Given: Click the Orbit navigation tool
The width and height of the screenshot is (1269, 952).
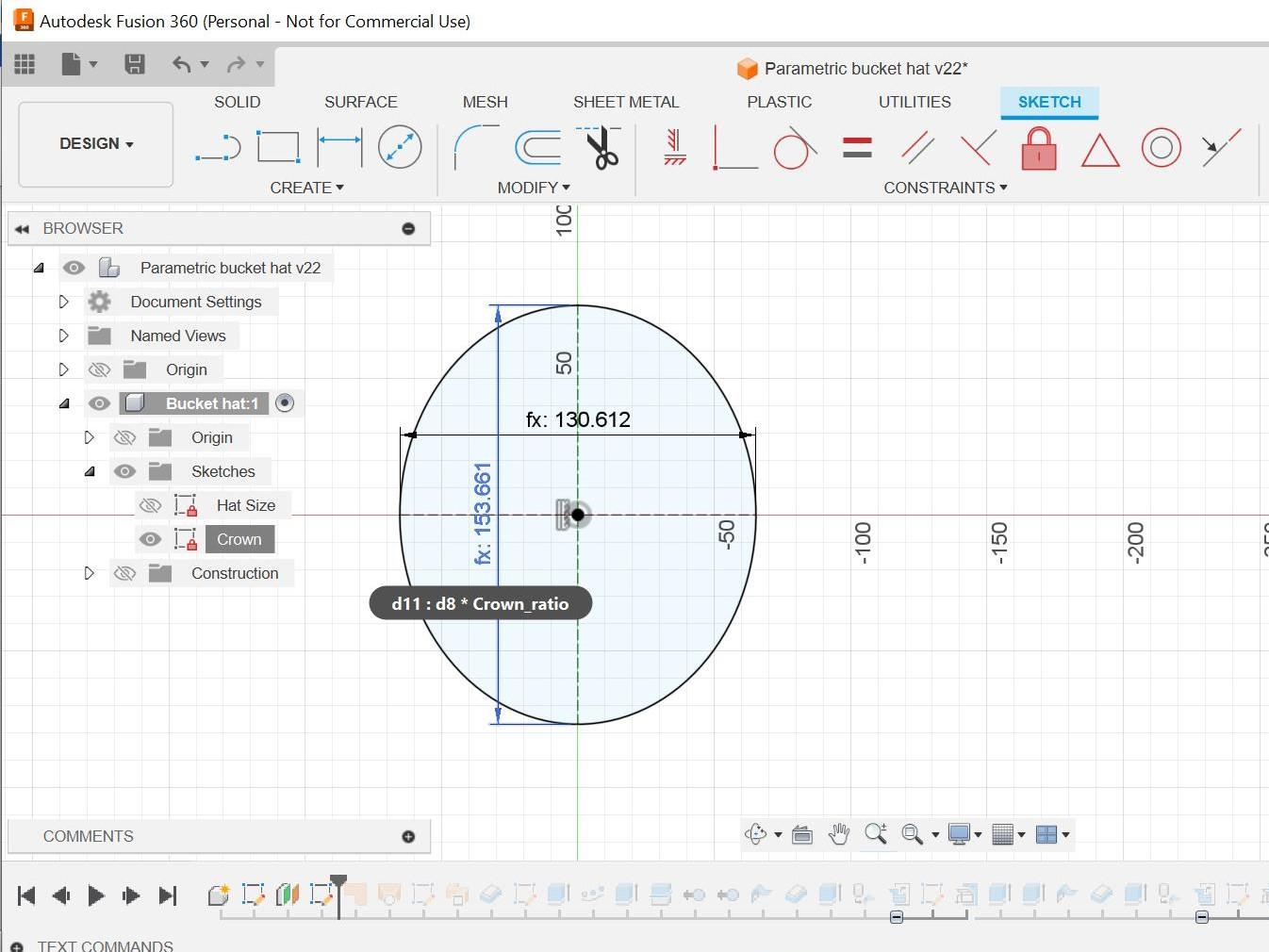Looking at the screenshot, I should pos(756,834).
